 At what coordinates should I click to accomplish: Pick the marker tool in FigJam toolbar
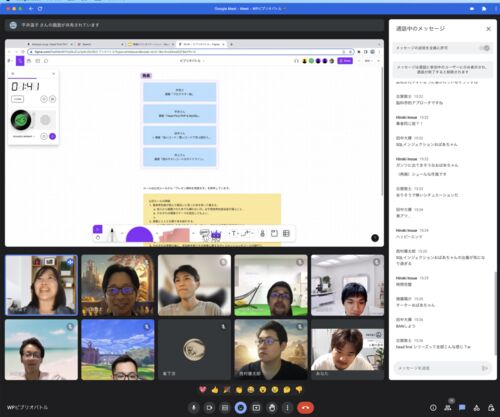point(112,234)
